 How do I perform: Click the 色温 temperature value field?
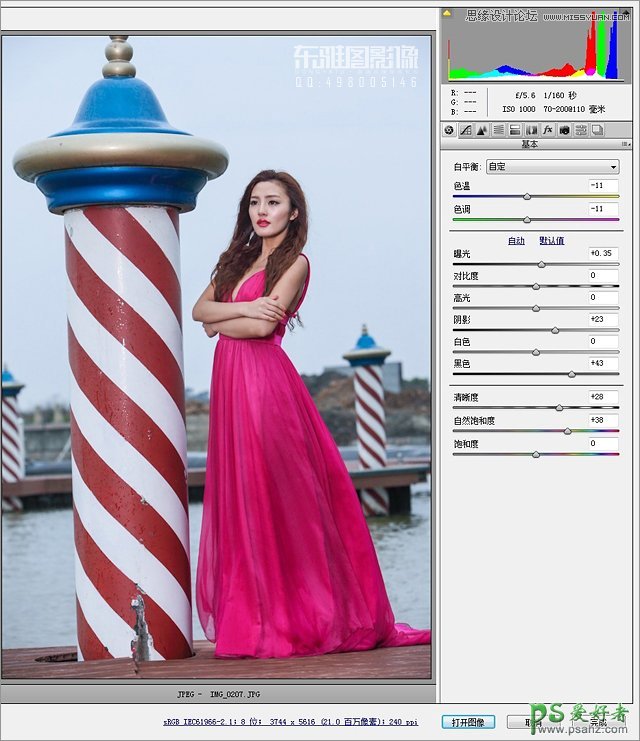pyautogui.click(x=603, y=185)
